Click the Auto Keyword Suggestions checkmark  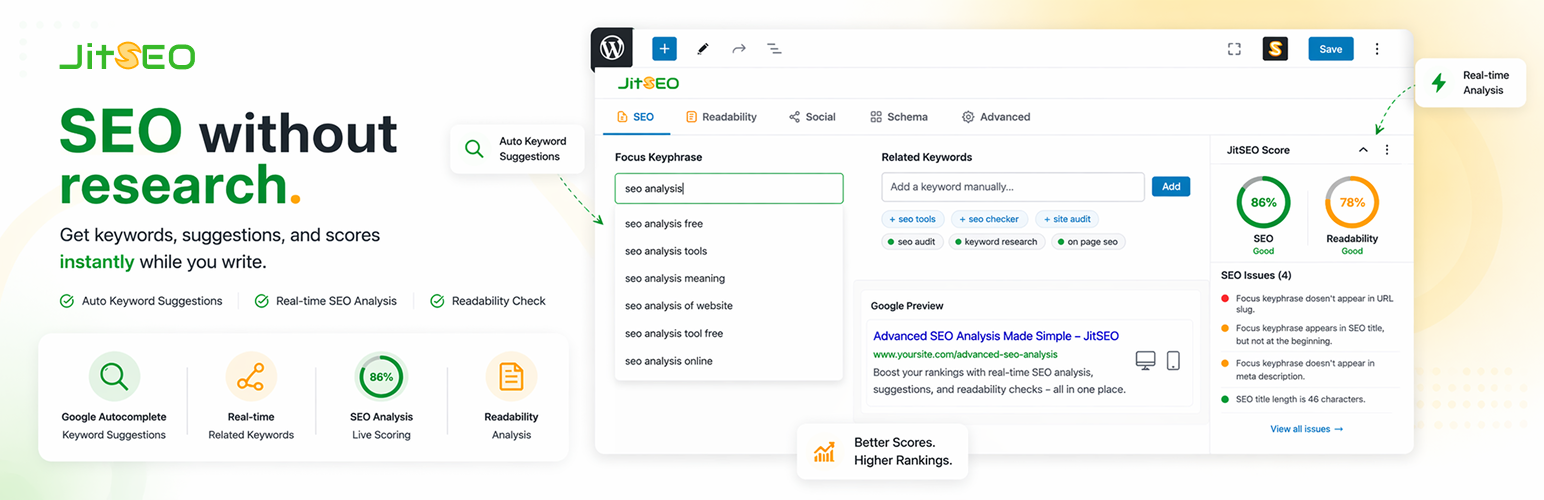[x=67, y=301]
